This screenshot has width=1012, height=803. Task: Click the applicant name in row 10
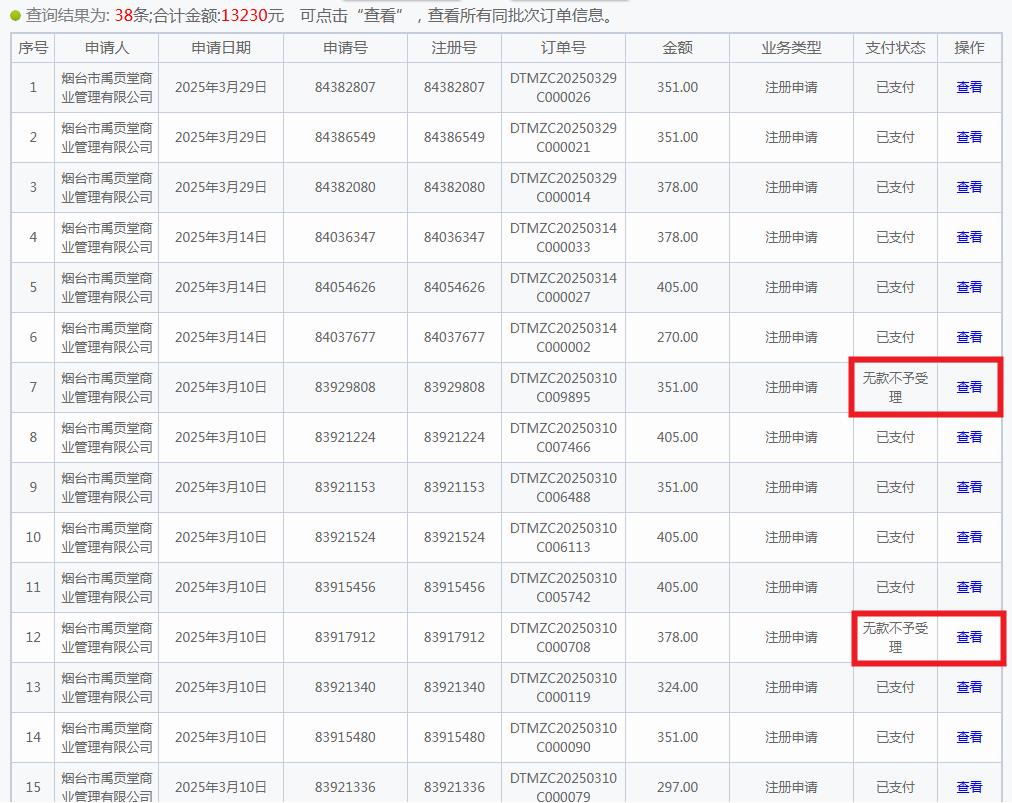pos(107,538)
